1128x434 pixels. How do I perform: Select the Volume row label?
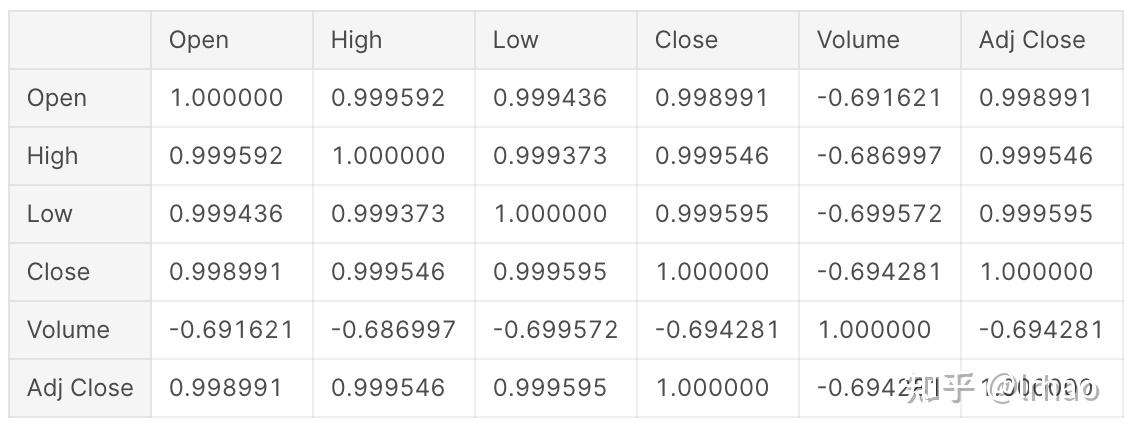tap(69, 330)
